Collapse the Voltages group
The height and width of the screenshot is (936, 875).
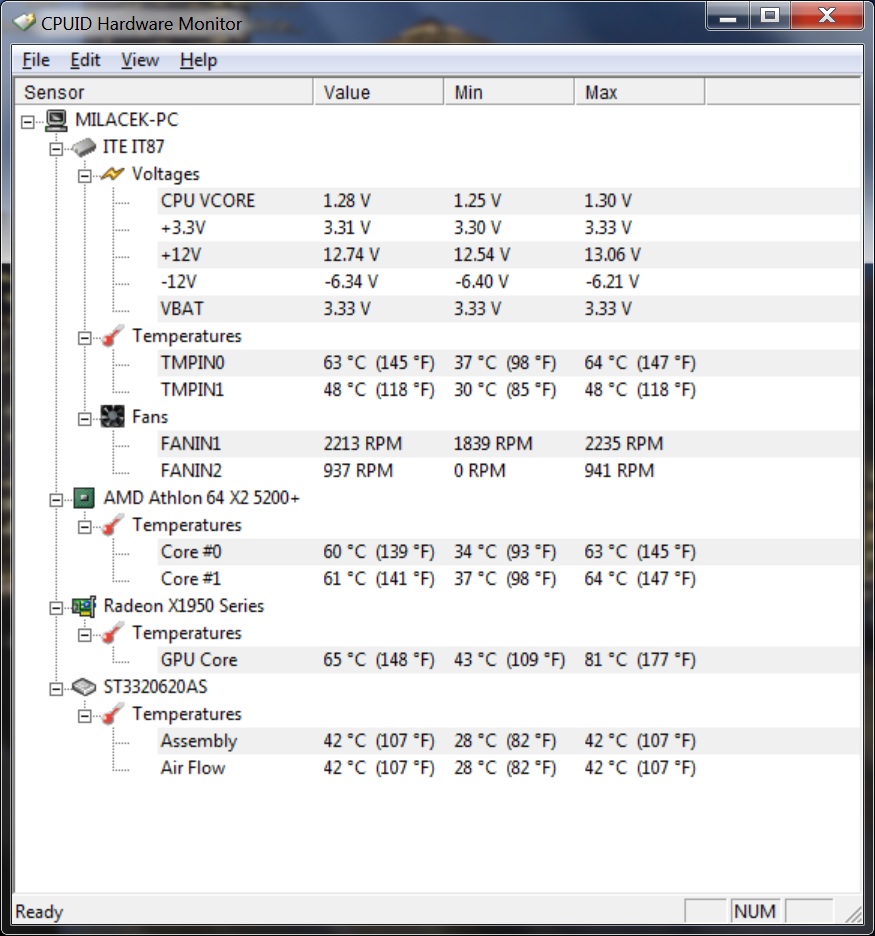85,176
